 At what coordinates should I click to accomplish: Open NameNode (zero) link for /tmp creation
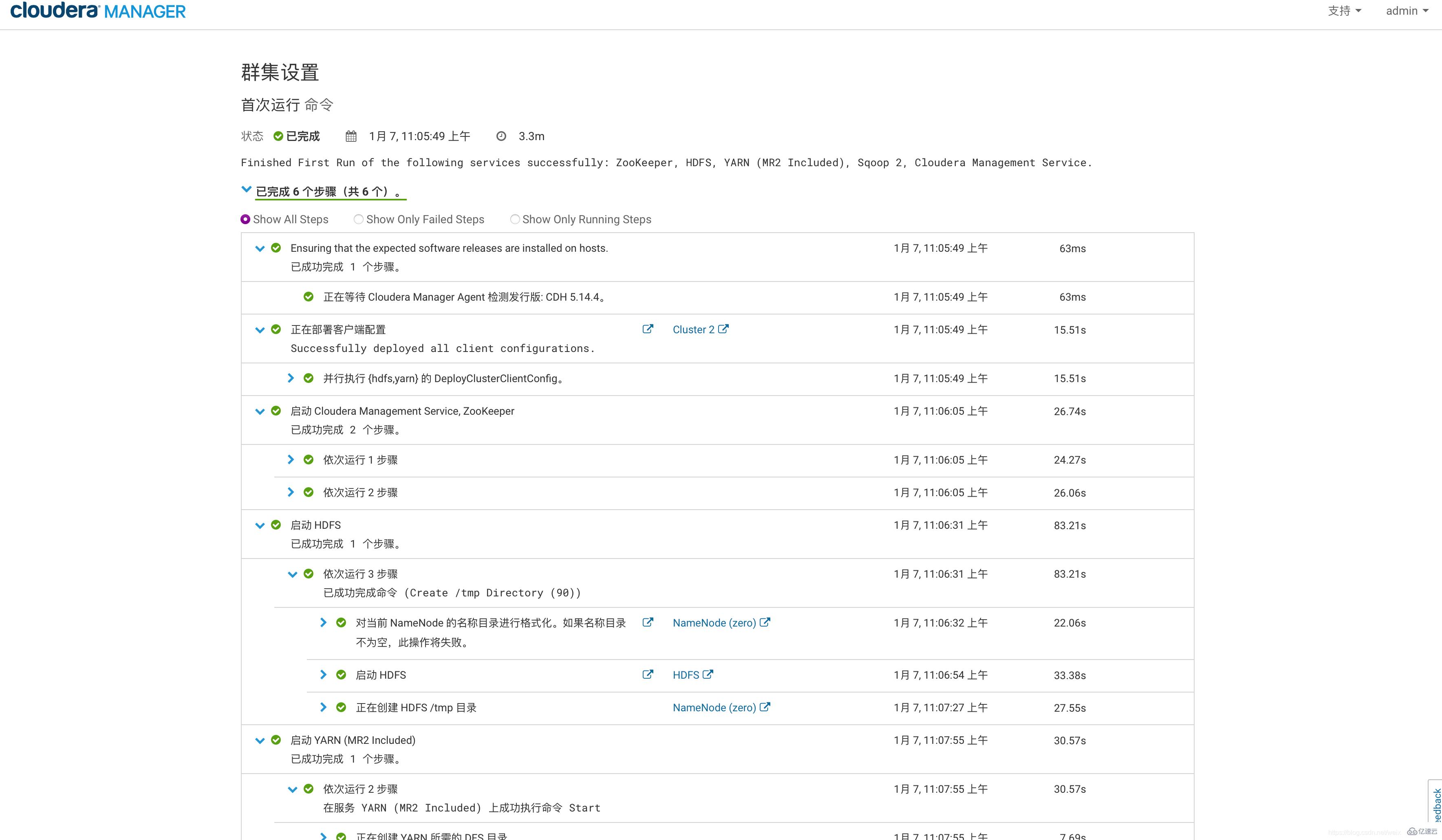pyautogui.click(x=714, y=707)
